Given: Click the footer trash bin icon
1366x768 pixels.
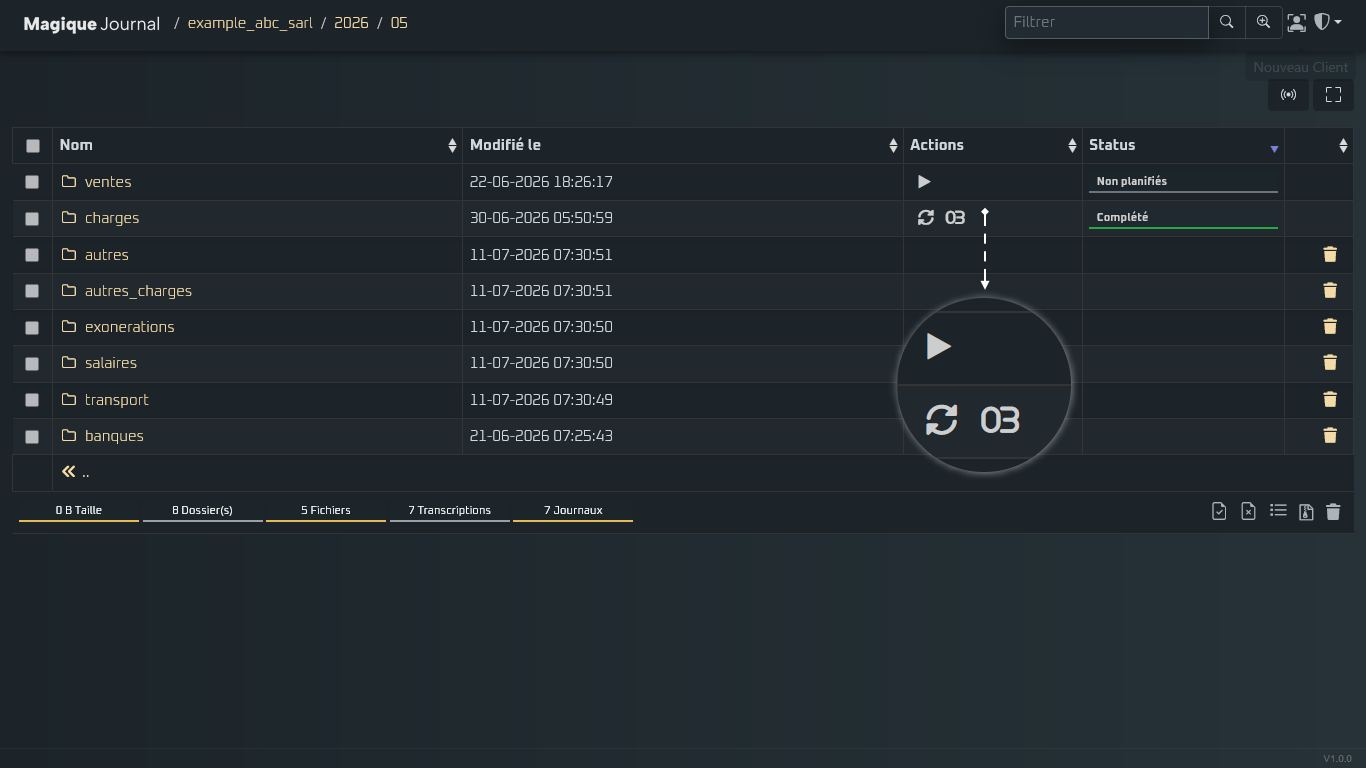Looking at the screenshot, I should (x=1333, y=512).
